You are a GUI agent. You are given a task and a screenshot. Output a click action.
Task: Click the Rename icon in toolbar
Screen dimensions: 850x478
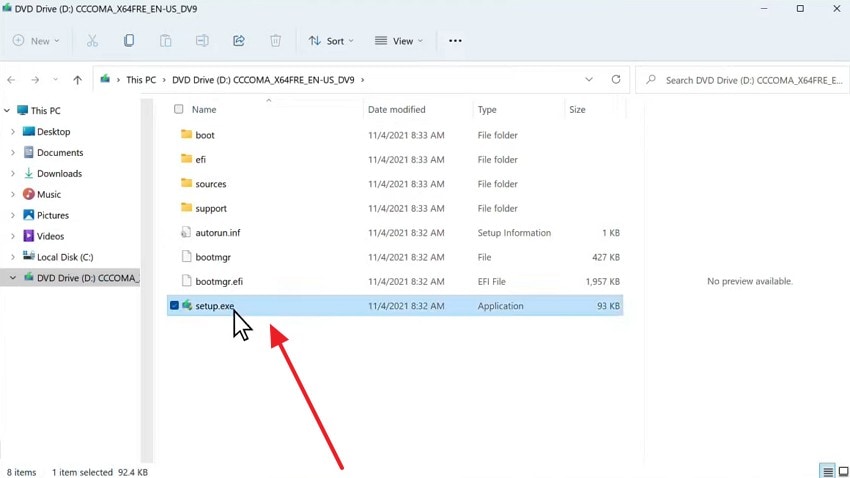tap(202, 41)
